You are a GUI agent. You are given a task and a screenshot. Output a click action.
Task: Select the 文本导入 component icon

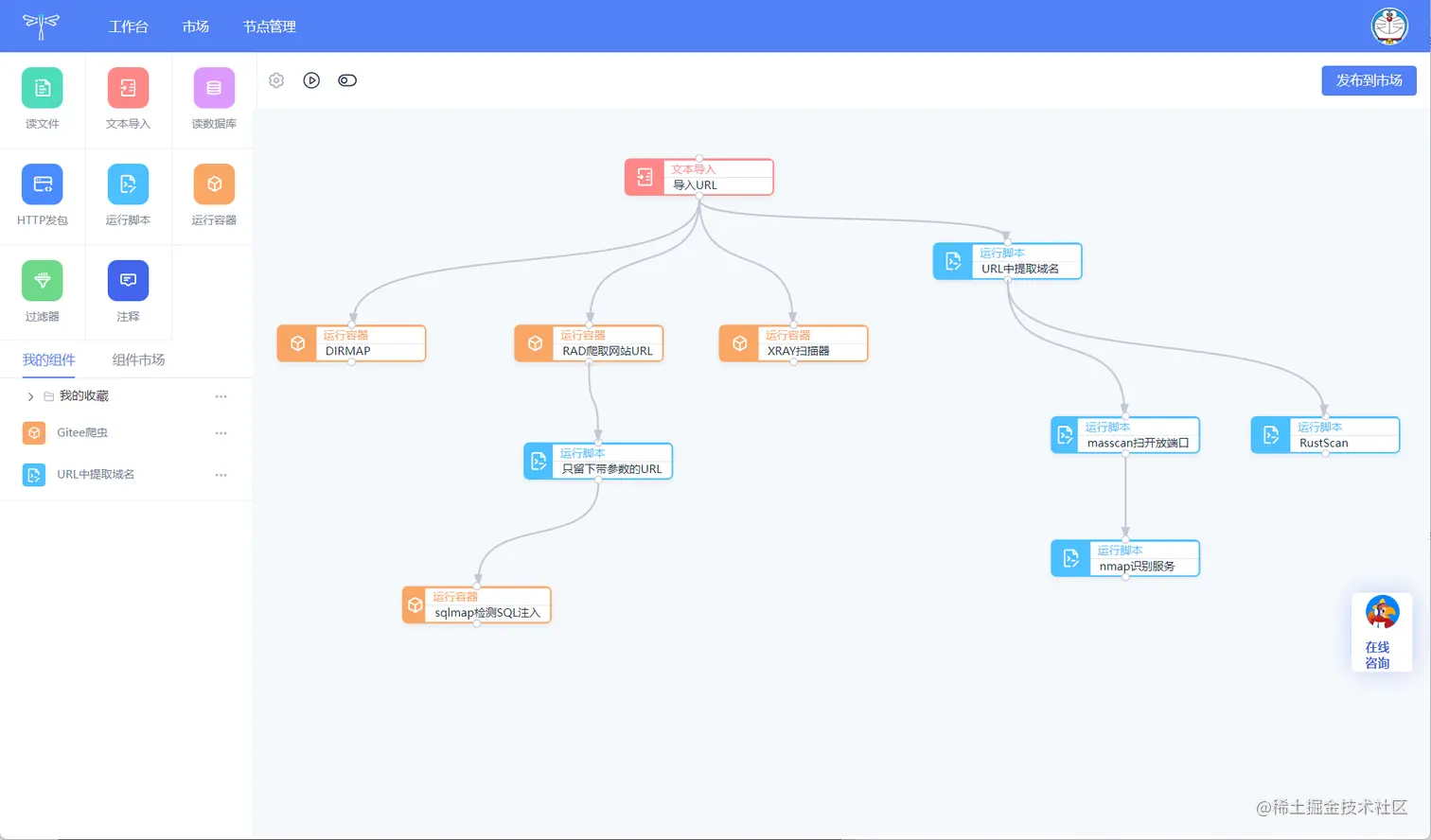click(x=128, y=88)
